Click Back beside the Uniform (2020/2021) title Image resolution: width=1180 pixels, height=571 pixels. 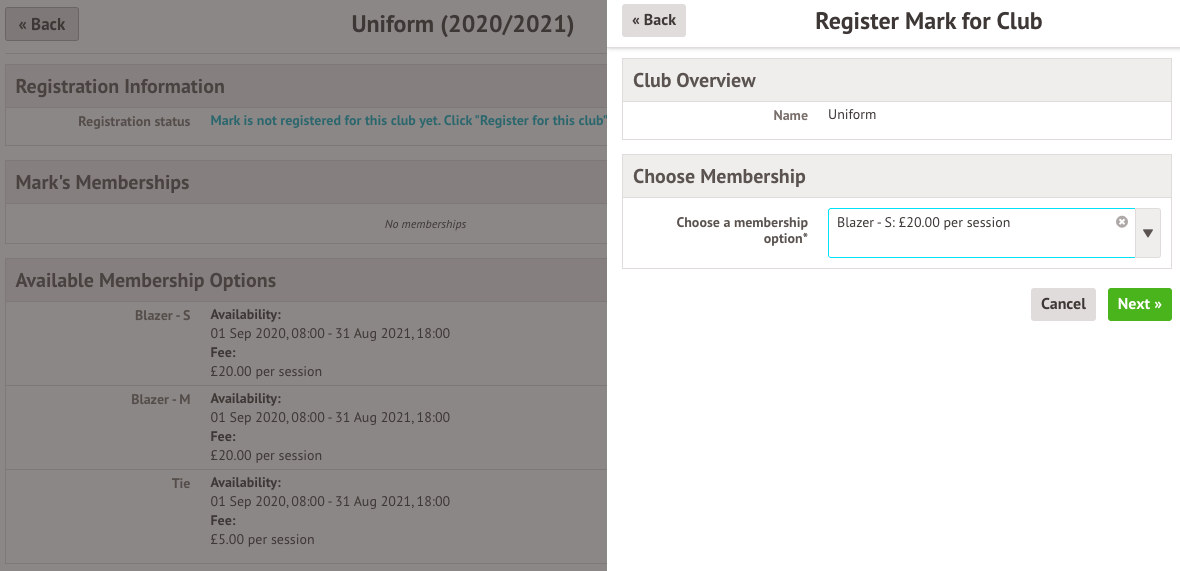[x=42, y=24]
